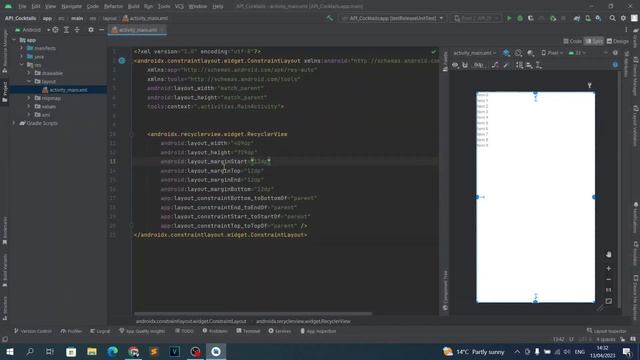The width and height of the screenshot is (640, 360).
Task: Open the Build menu
Action: pos(133,6)
